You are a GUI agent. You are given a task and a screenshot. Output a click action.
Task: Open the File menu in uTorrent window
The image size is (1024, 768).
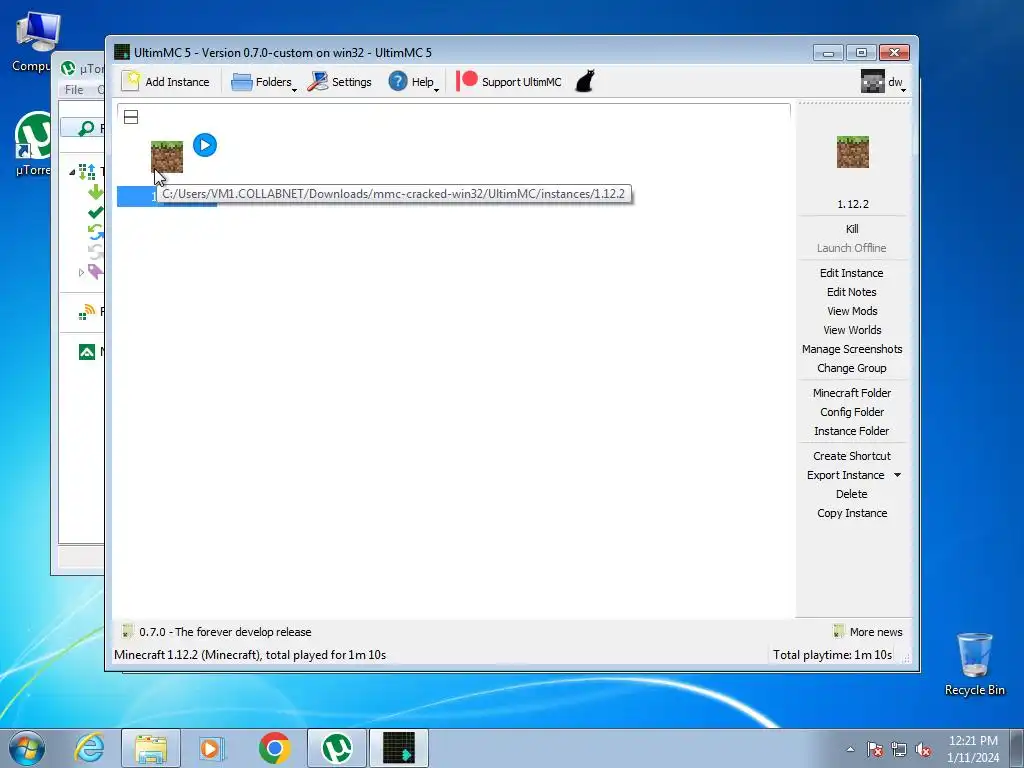(74, 89)
